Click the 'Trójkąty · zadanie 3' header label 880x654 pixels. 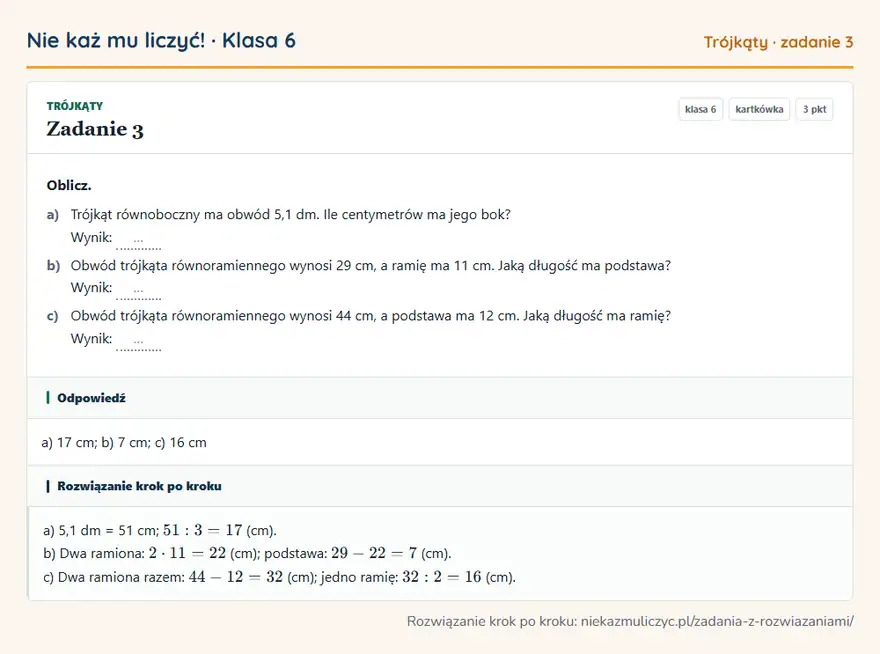tap(778, 42)
